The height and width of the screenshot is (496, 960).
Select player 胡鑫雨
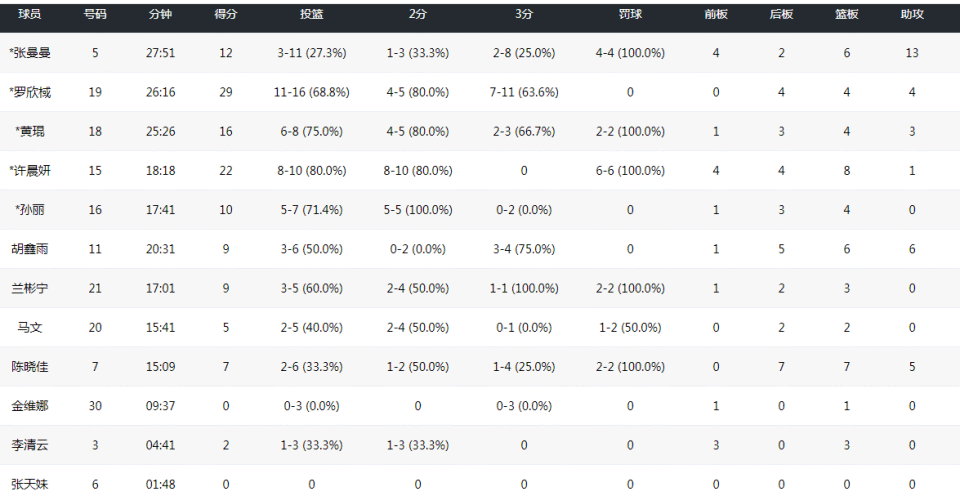[x=29, y=249]
